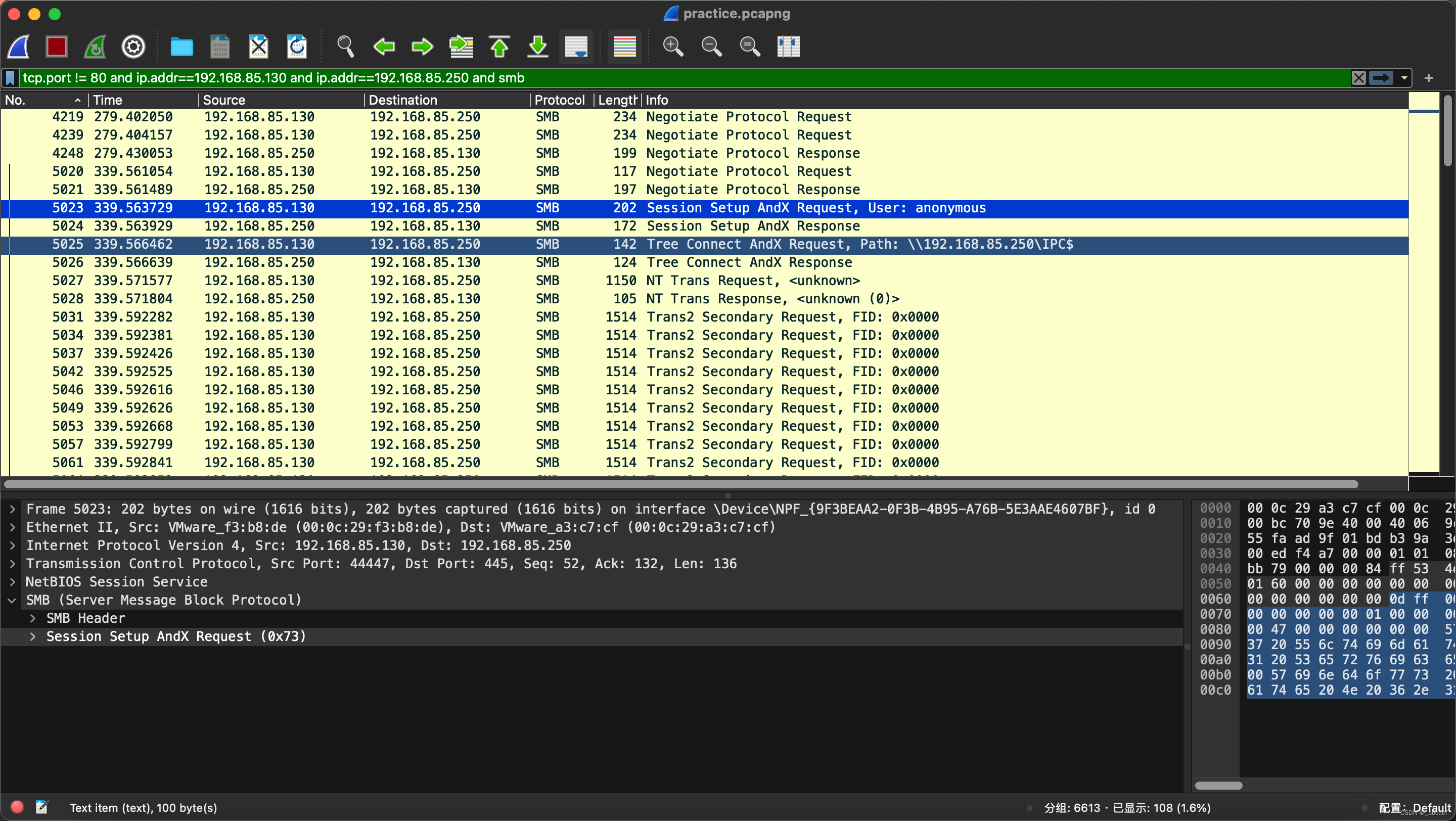
Task: Click the red stop capture button
Action: (x=57, y=47)
